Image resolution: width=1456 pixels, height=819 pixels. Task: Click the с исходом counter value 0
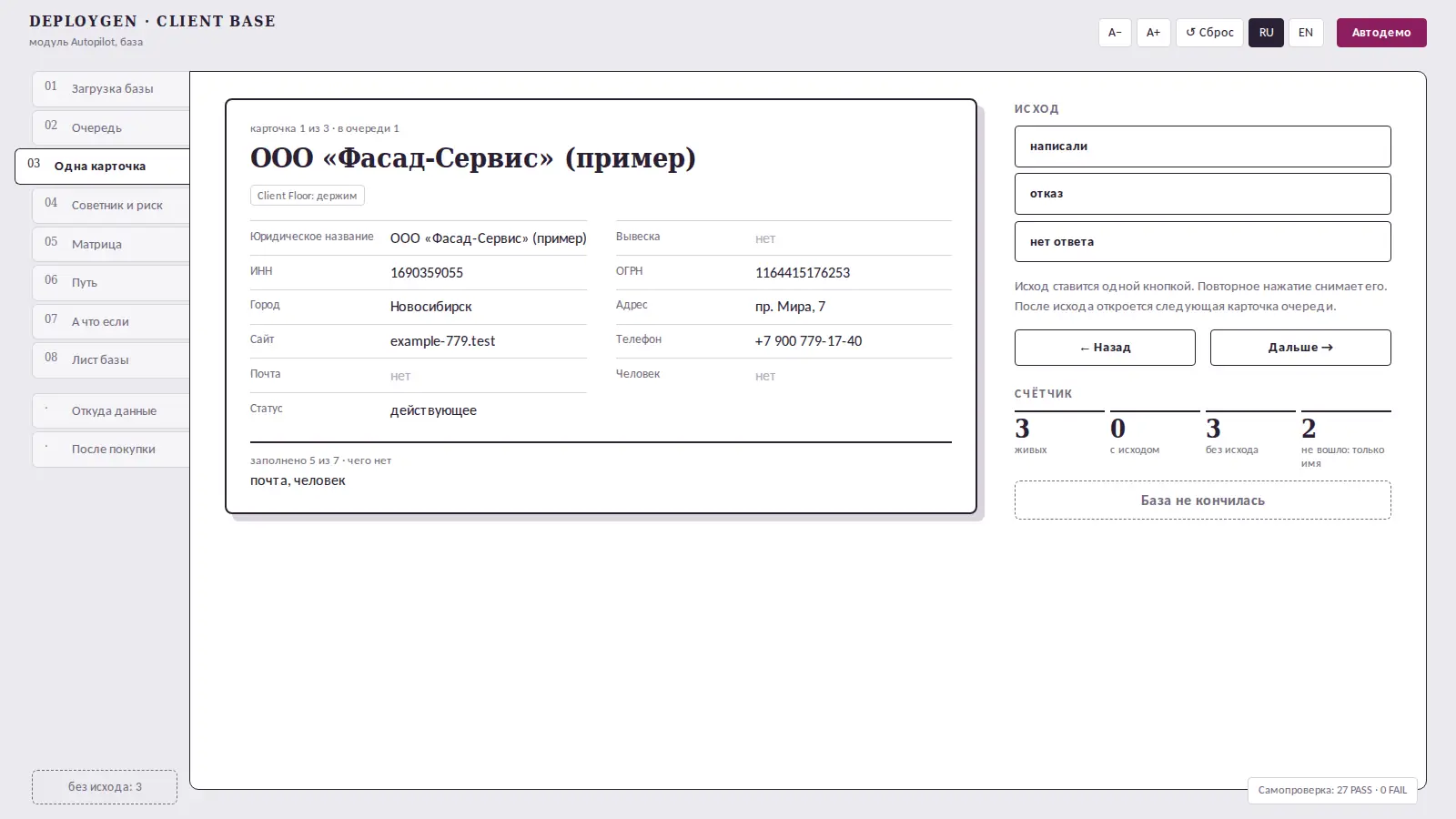(x=1117, y=428)
